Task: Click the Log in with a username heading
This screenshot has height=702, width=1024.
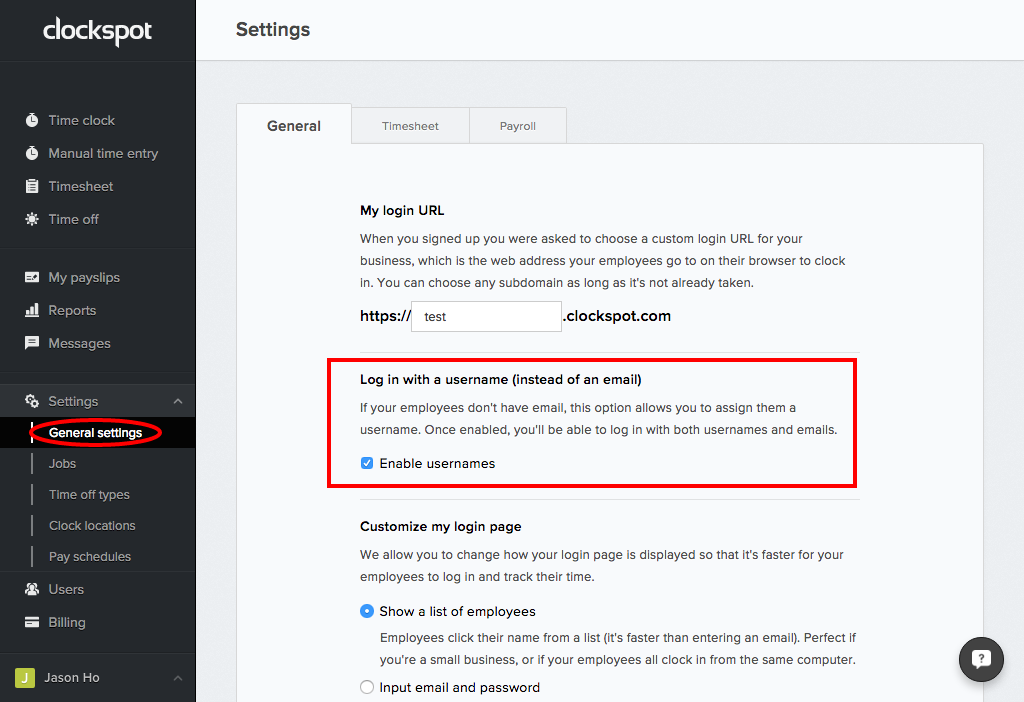Action: [x=501, y=379]
